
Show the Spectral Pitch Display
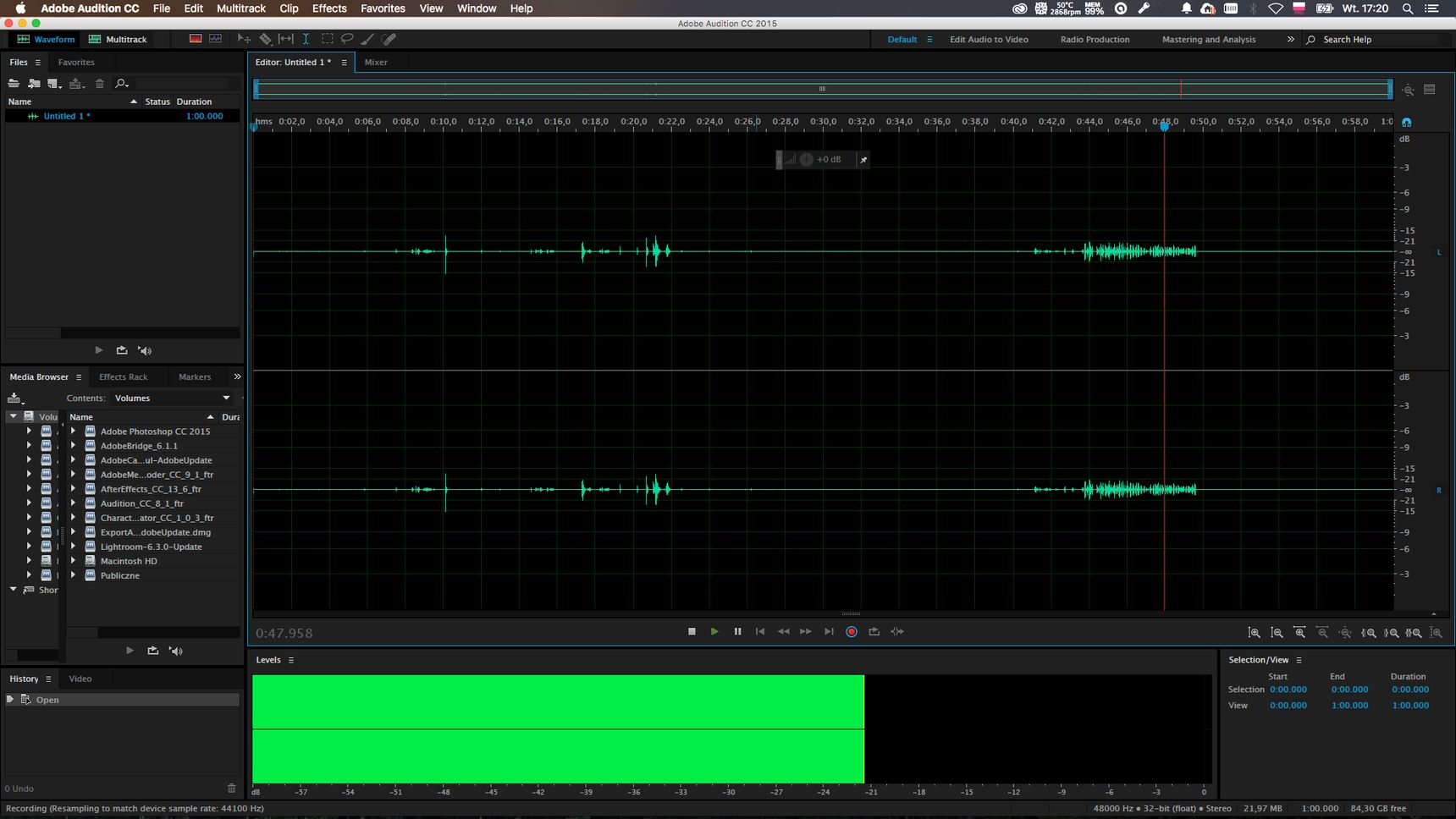click(x=216, y=39)
